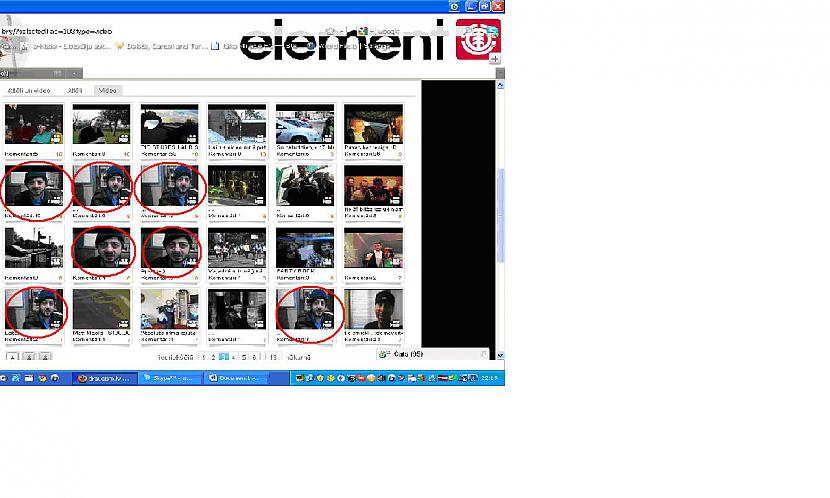The height and width of the screenshot is (498, 830).
Task: Restore down the browser window
Action: [484, 6]
